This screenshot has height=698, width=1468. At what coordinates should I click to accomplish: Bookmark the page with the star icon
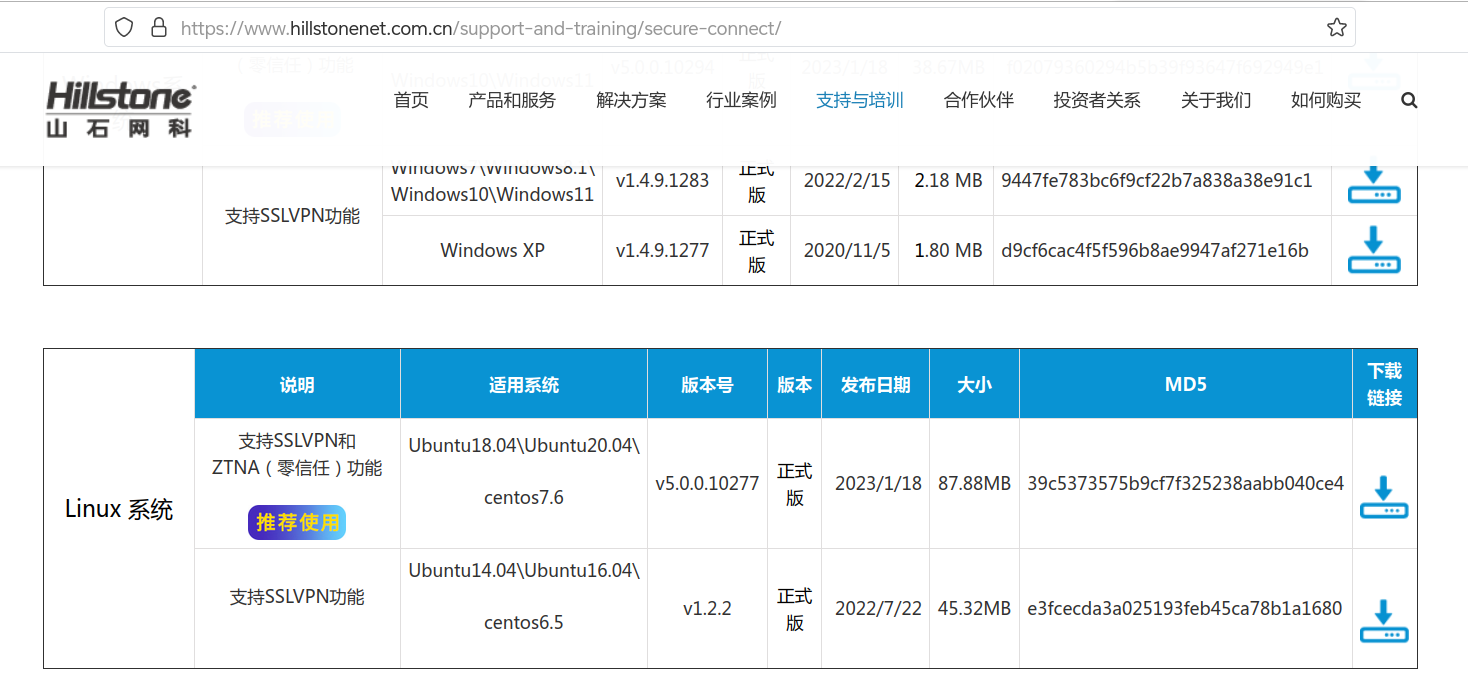click(1337, 27)
